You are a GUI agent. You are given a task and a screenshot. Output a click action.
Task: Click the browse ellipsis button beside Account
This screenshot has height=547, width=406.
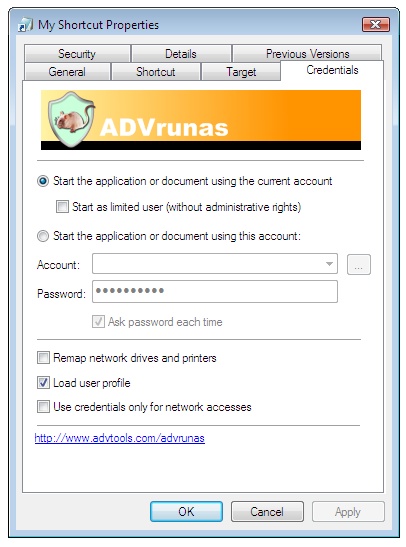pyautogui.click(x=359, y=264)
